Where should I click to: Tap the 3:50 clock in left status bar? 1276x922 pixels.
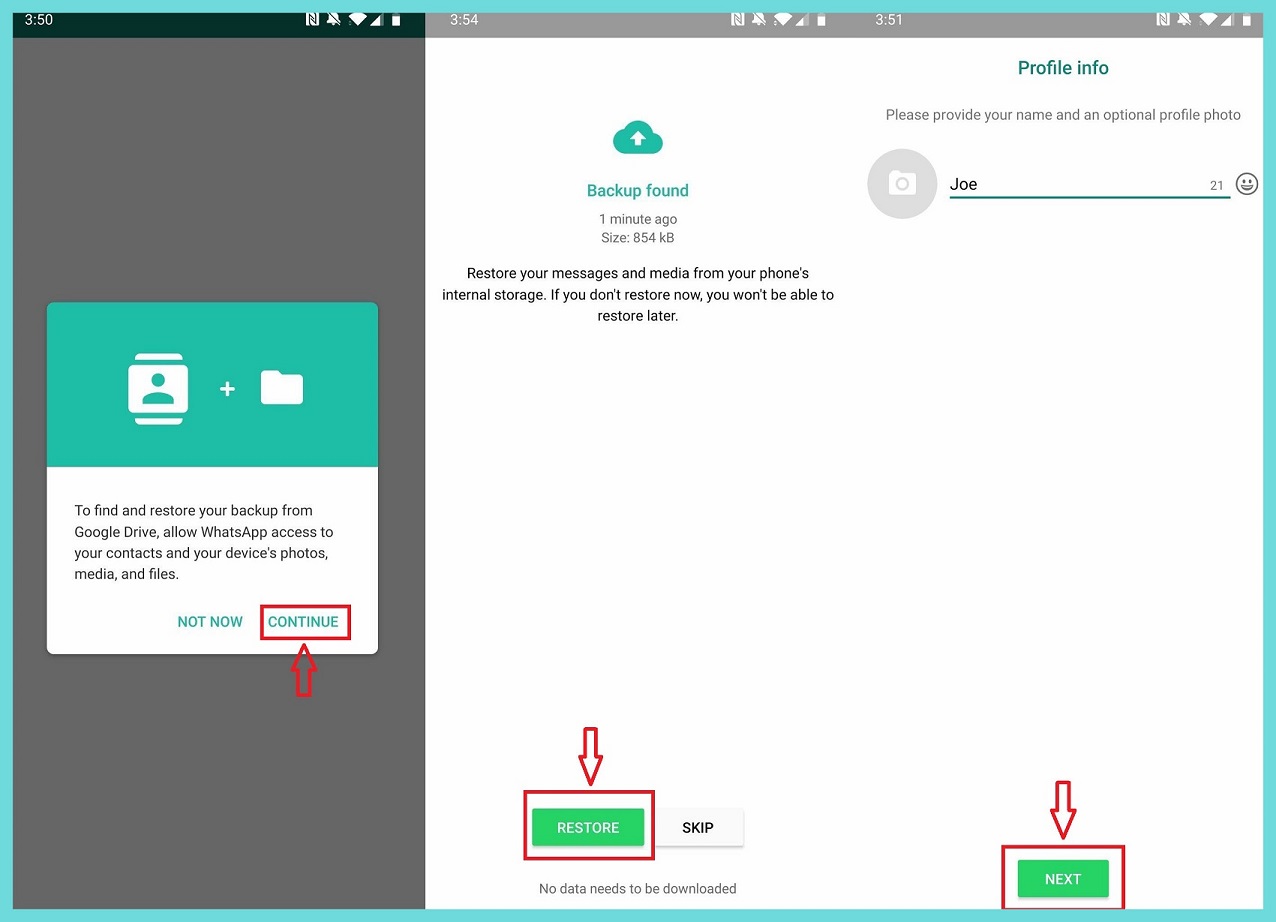pyautogui.click(x=38, y=19)
